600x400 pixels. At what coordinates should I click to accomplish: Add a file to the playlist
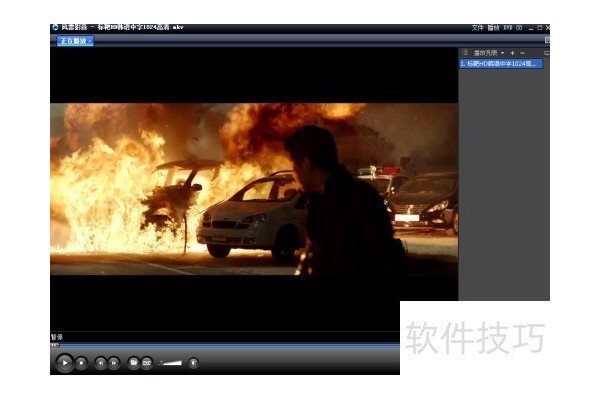512,53
